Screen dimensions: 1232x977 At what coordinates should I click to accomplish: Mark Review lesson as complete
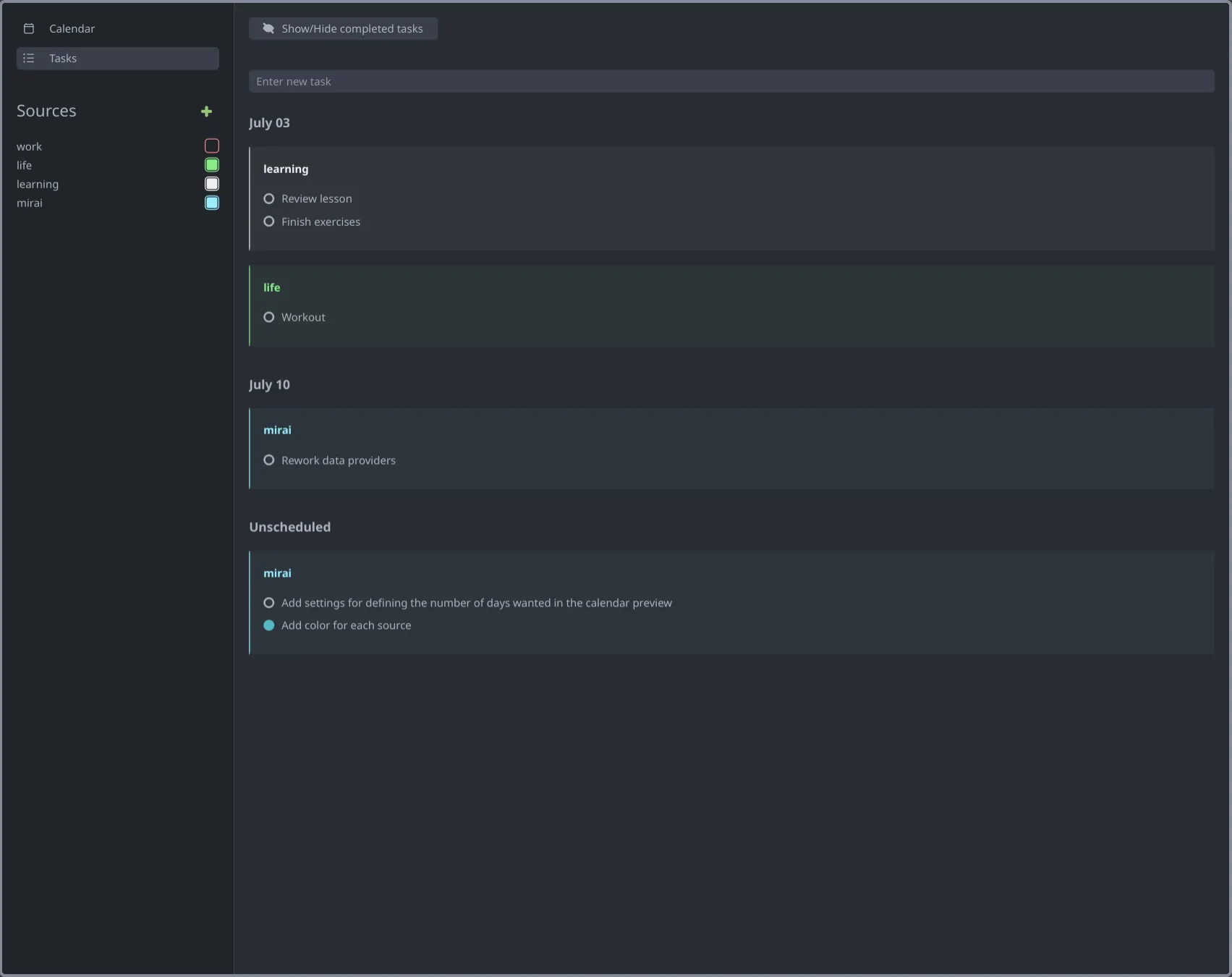click(269, 198)
